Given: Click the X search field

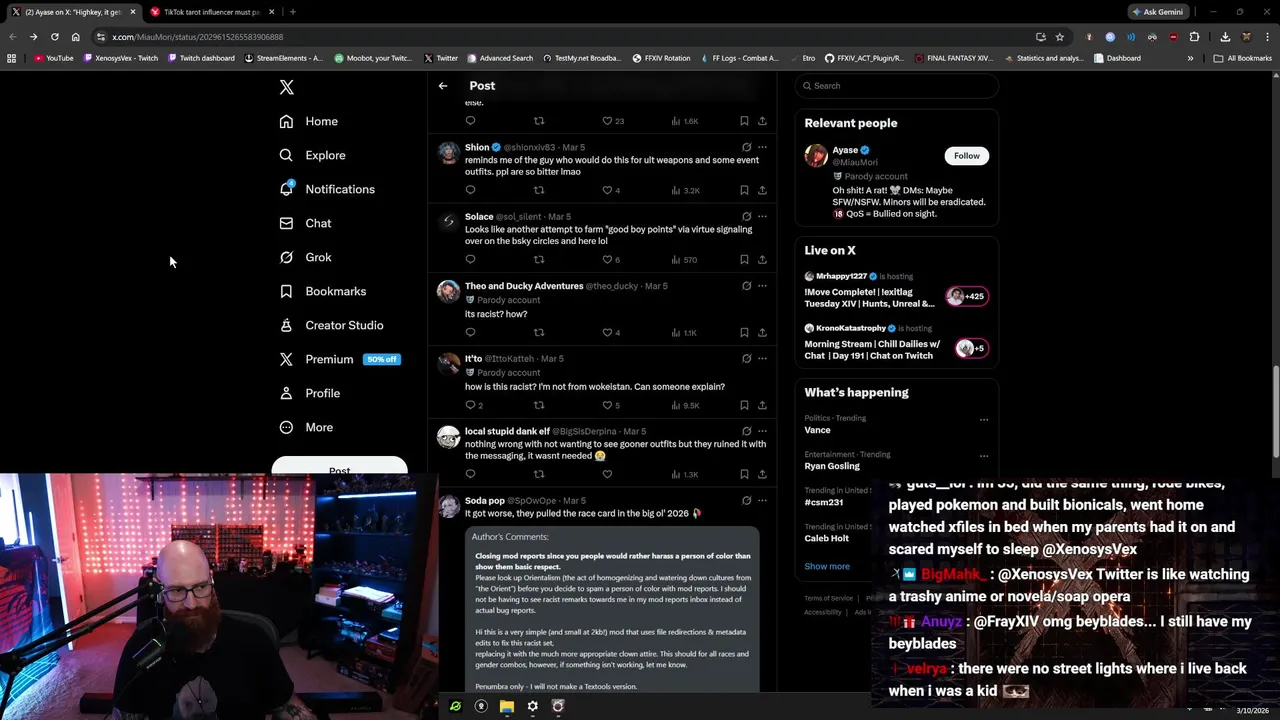Looking at the screenshot, I should coord(897,86).
